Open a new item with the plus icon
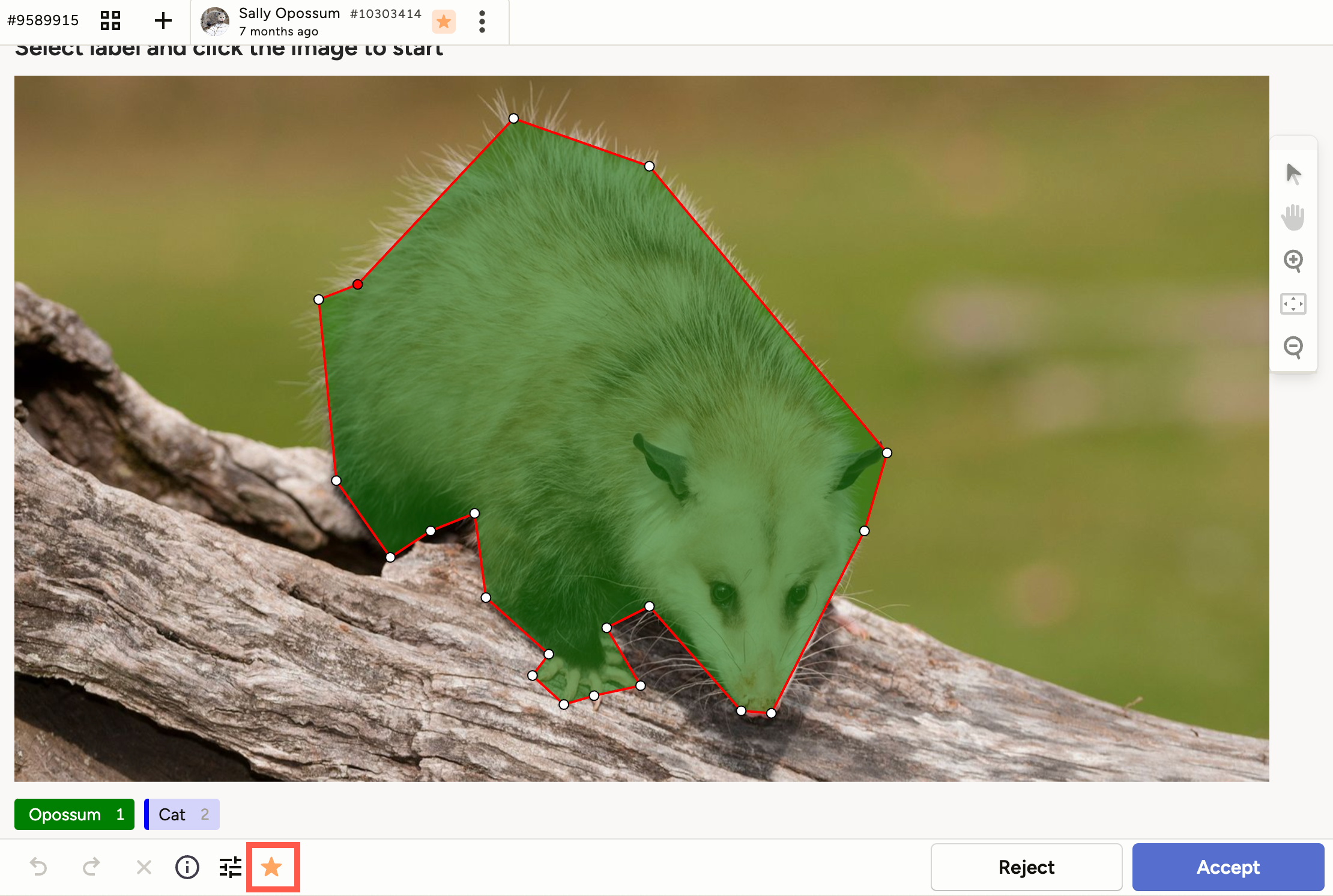This screenshot has height=896, width=1333. coord(162,21)
